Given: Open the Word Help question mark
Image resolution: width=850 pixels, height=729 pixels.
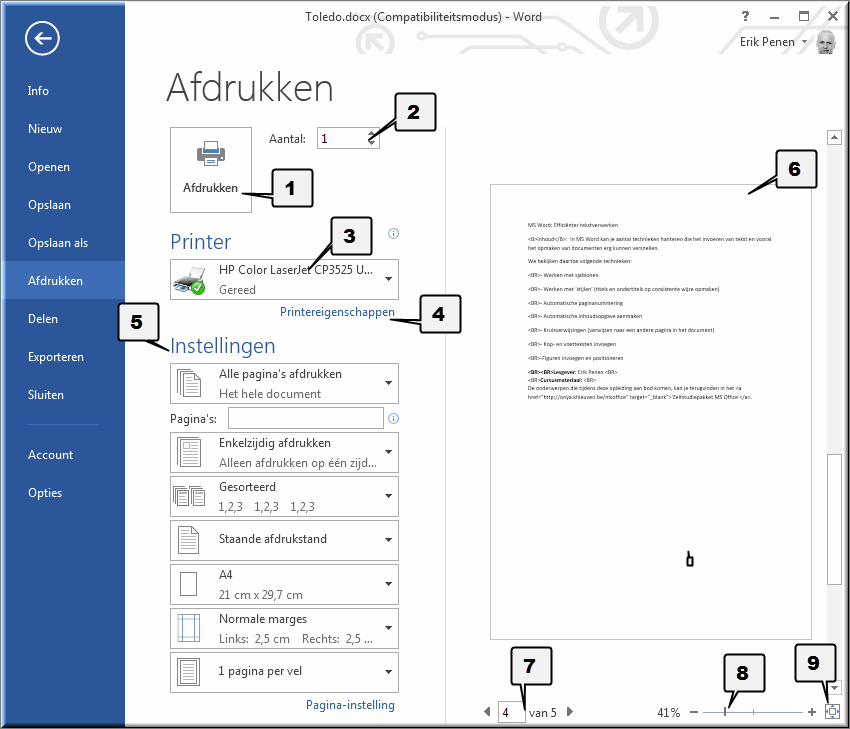Looking at the screenshot, I should pos(745,16).
